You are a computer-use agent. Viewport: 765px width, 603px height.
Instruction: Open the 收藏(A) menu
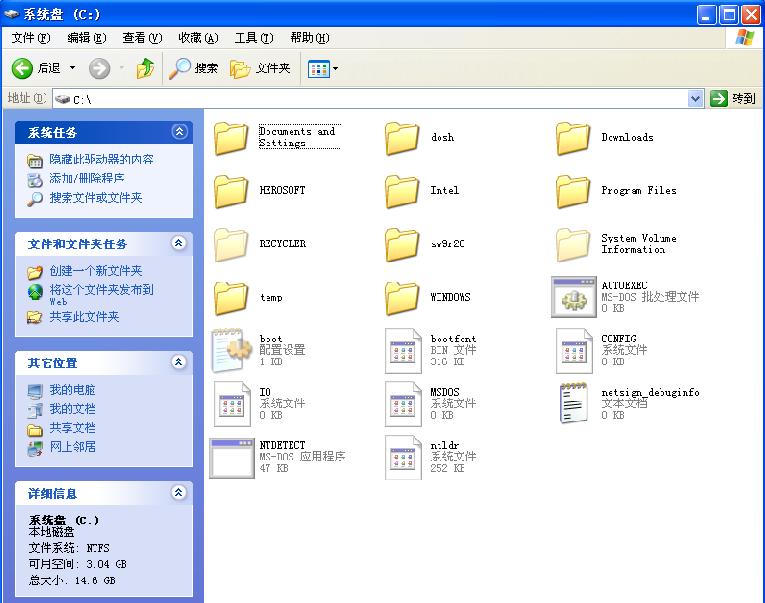pos(198,38)
